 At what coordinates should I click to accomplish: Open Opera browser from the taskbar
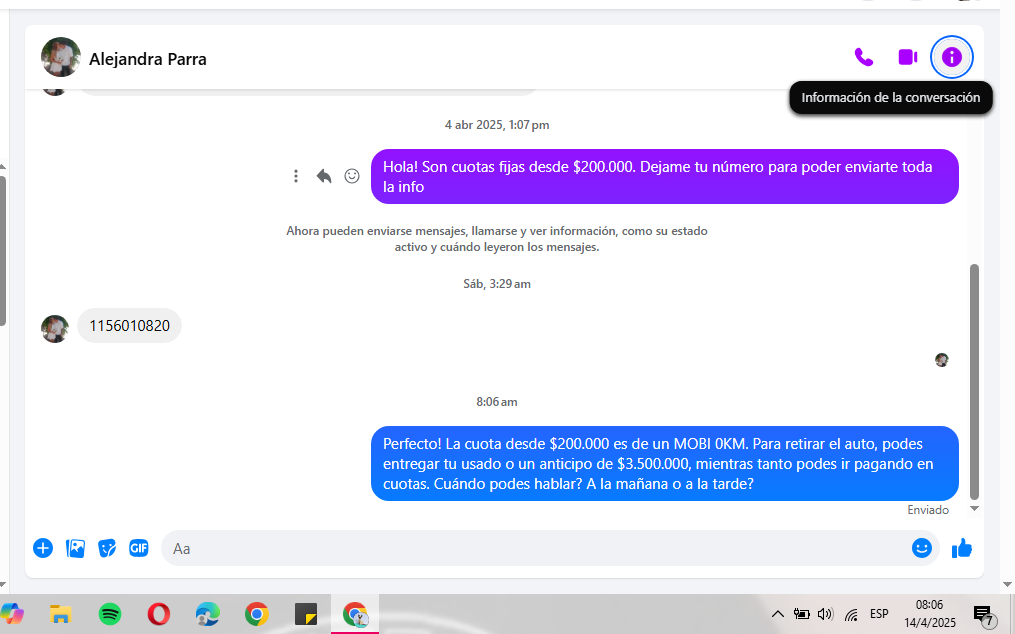tap(159, 614)
